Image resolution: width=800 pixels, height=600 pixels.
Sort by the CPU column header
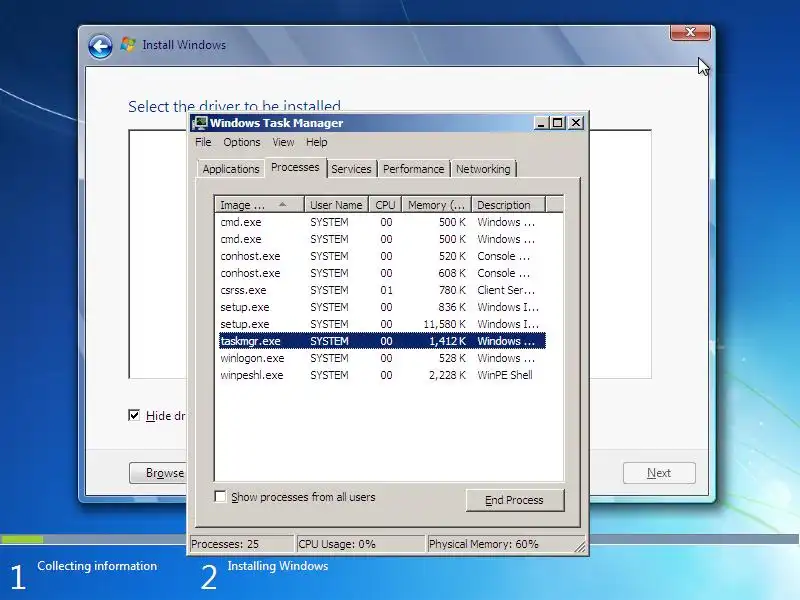(x=385, y=205)
